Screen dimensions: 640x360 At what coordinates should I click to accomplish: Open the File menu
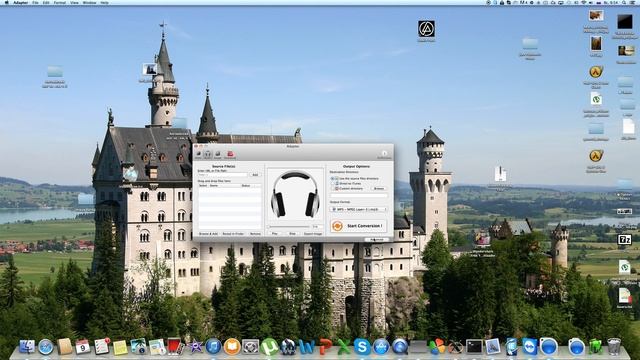point(35,2)
